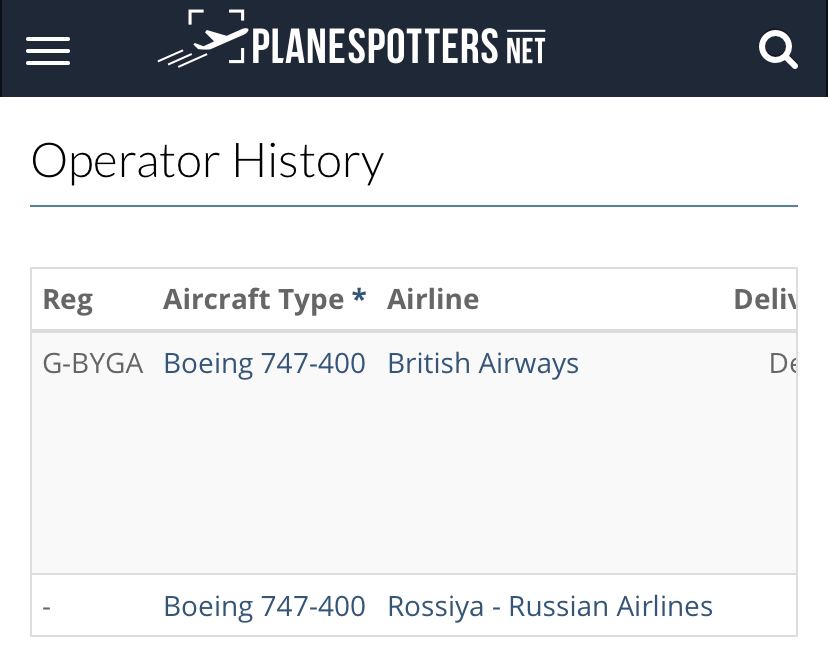The width and height of the screenshot is (828, 659).
Task: Click the G-BYGA registration cell
Action: click(x=93, y=363)
